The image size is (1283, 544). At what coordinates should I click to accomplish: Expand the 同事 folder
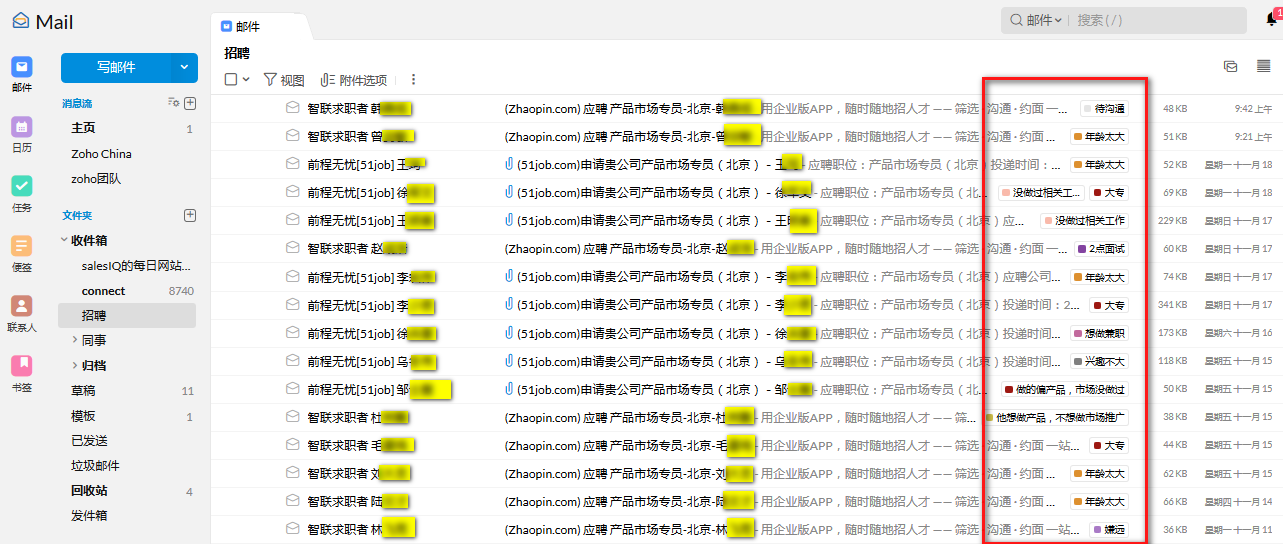(x=75, y=341)
